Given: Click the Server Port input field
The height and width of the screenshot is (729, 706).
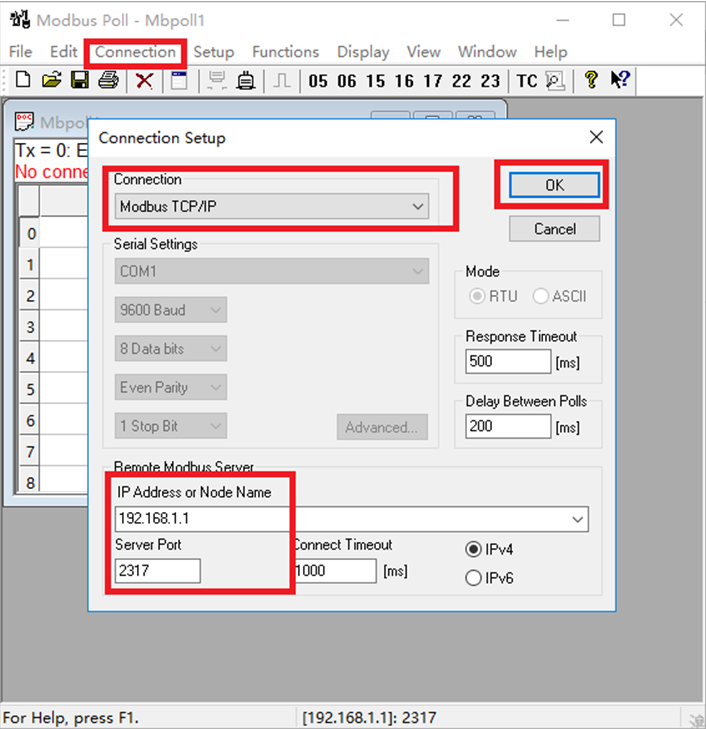Looking at the screenshot, I should click(158, 571).
